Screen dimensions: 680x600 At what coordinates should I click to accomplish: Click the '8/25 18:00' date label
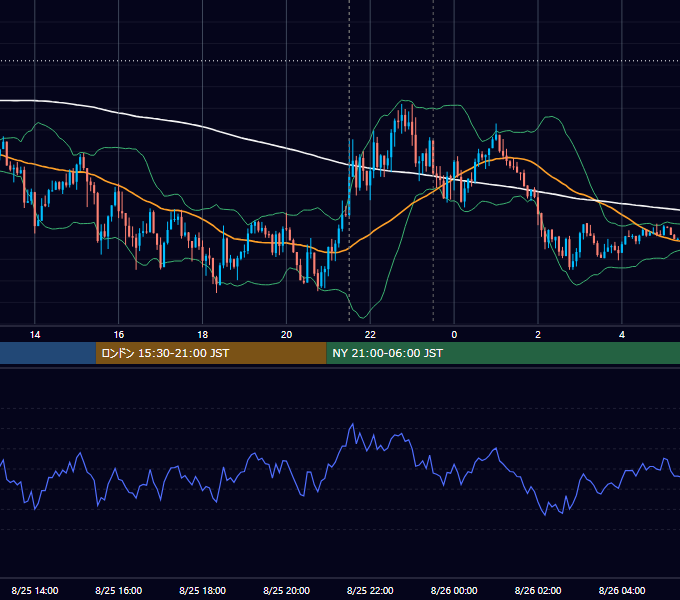pyautogui.click(x=203, y=590)
